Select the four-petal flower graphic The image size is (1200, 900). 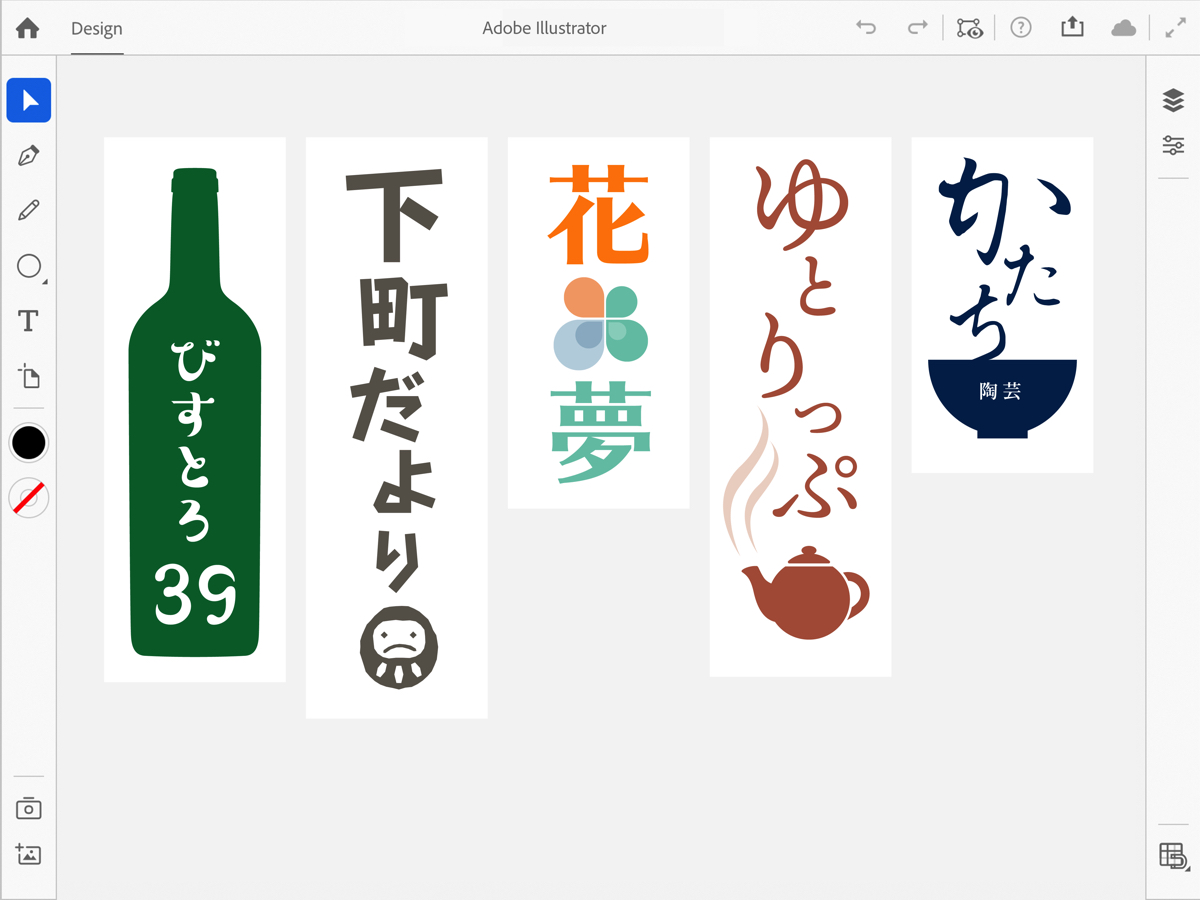(x=600, y=322)
